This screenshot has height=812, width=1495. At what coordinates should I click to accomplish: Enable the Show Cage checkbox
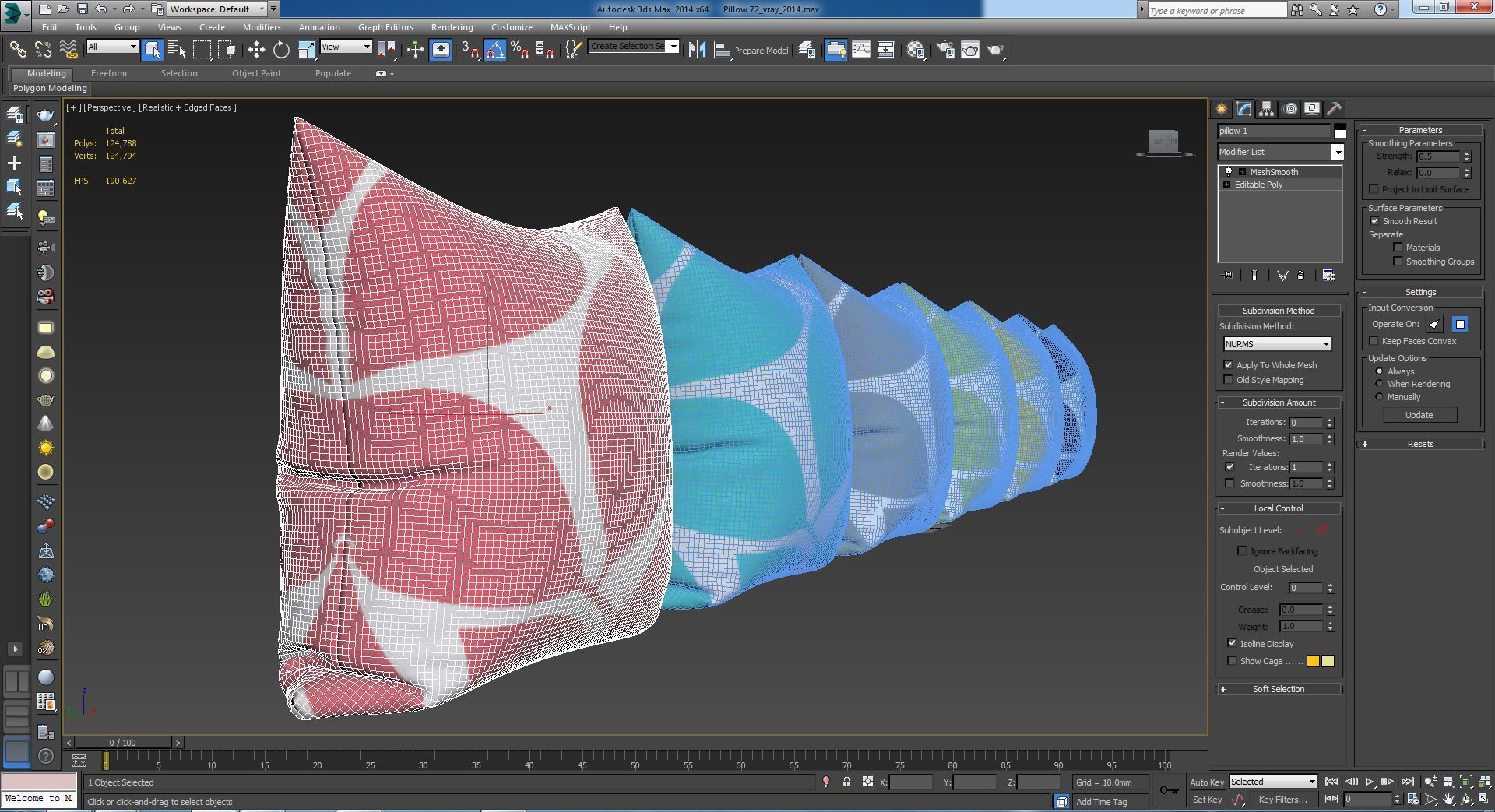click(1232, 661)
